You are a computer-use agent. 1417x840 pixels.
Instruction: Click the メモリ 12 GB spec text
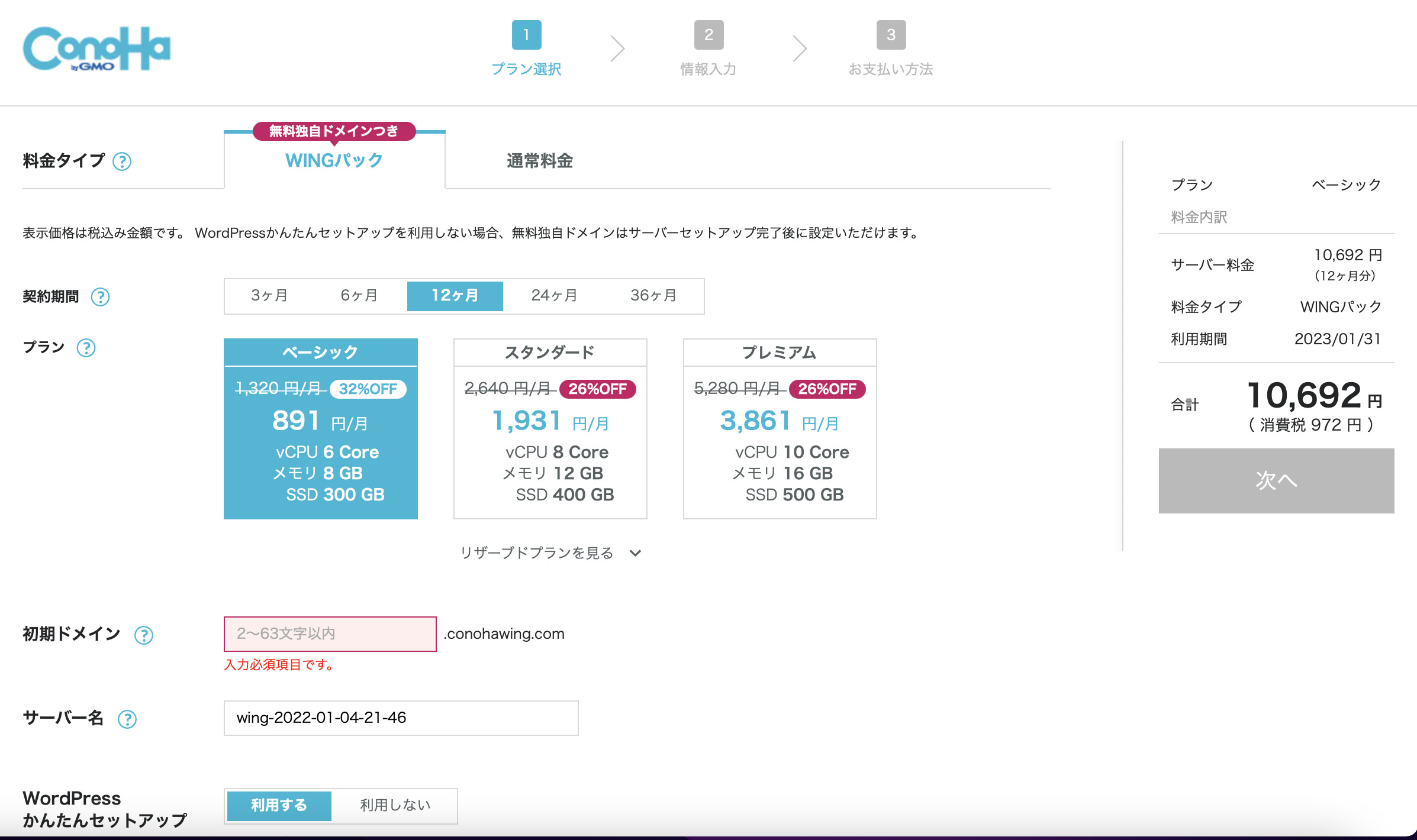[553, 473]
